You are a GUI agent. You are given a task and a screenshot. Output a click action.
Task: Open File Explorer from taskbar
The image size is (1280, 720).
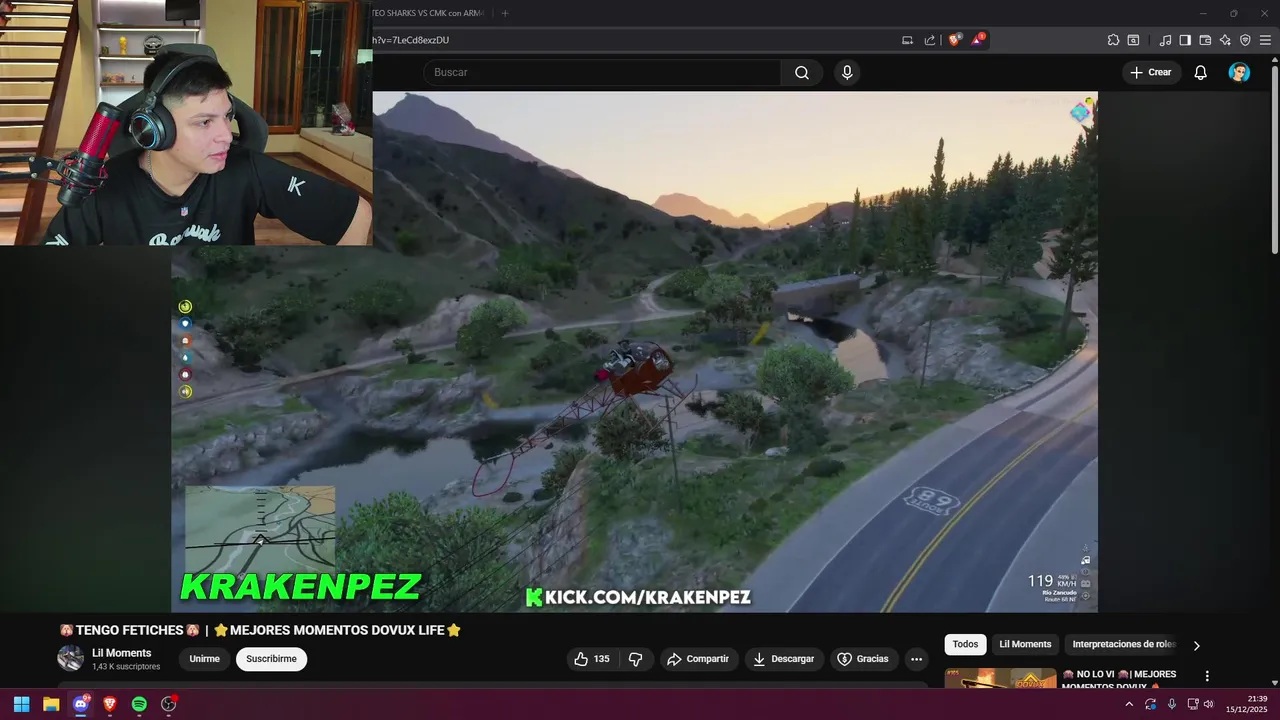point(51,704)
